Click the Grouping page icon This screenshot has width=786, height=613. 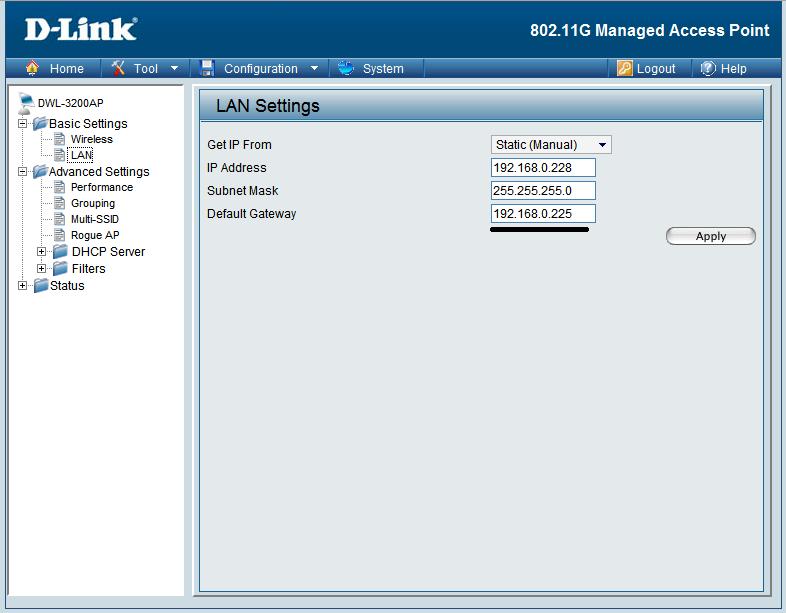click(x=59, y=203)
